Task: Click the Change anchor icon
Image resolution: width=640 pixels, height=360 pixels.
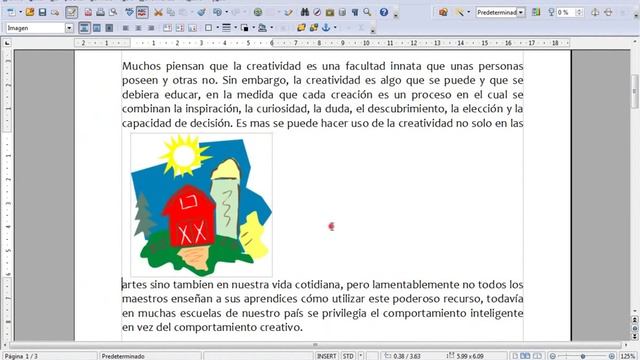Action: coord(326,28)
